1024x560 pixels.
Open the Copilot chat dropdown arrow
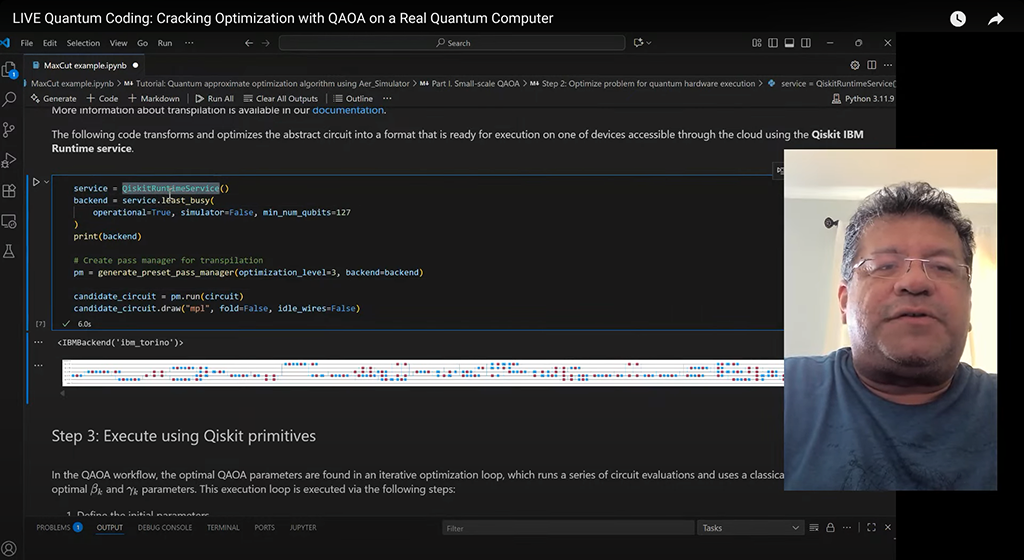tap(649, 43)
